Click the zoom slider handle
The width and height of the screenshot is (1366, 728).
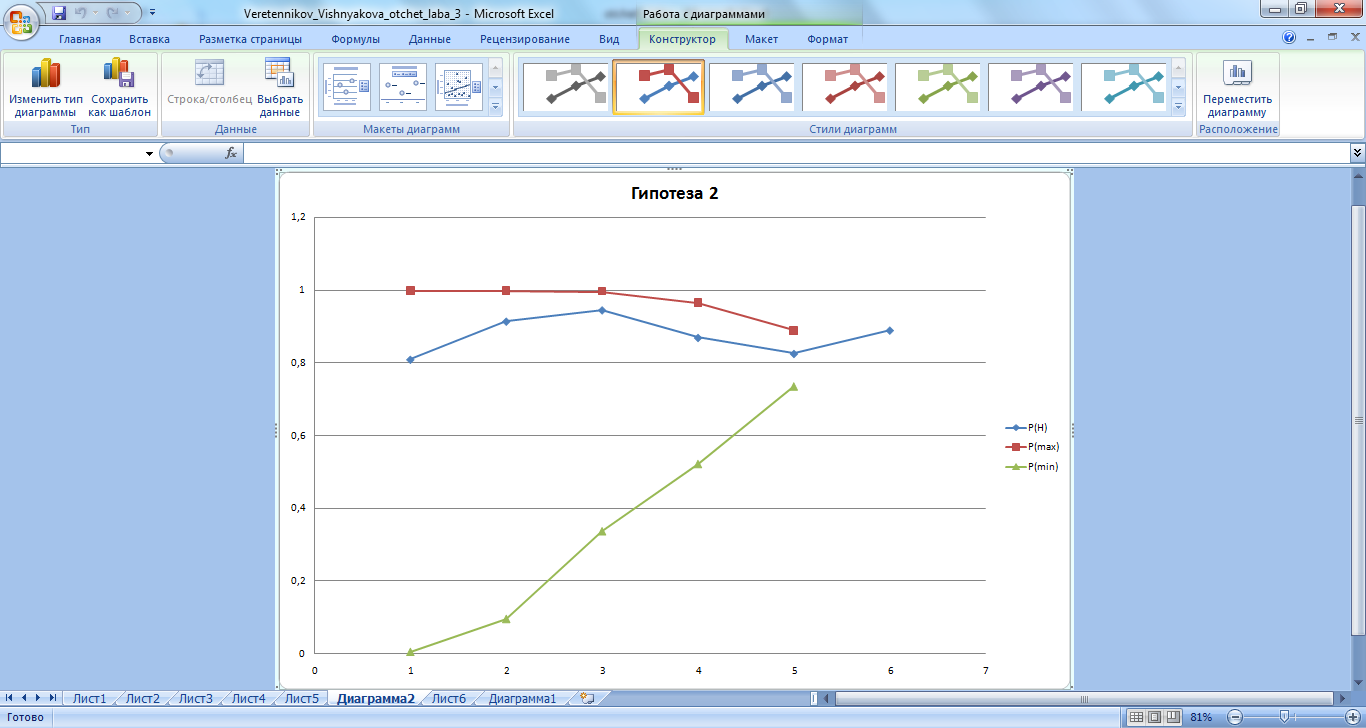click(x=1286, y=717)
